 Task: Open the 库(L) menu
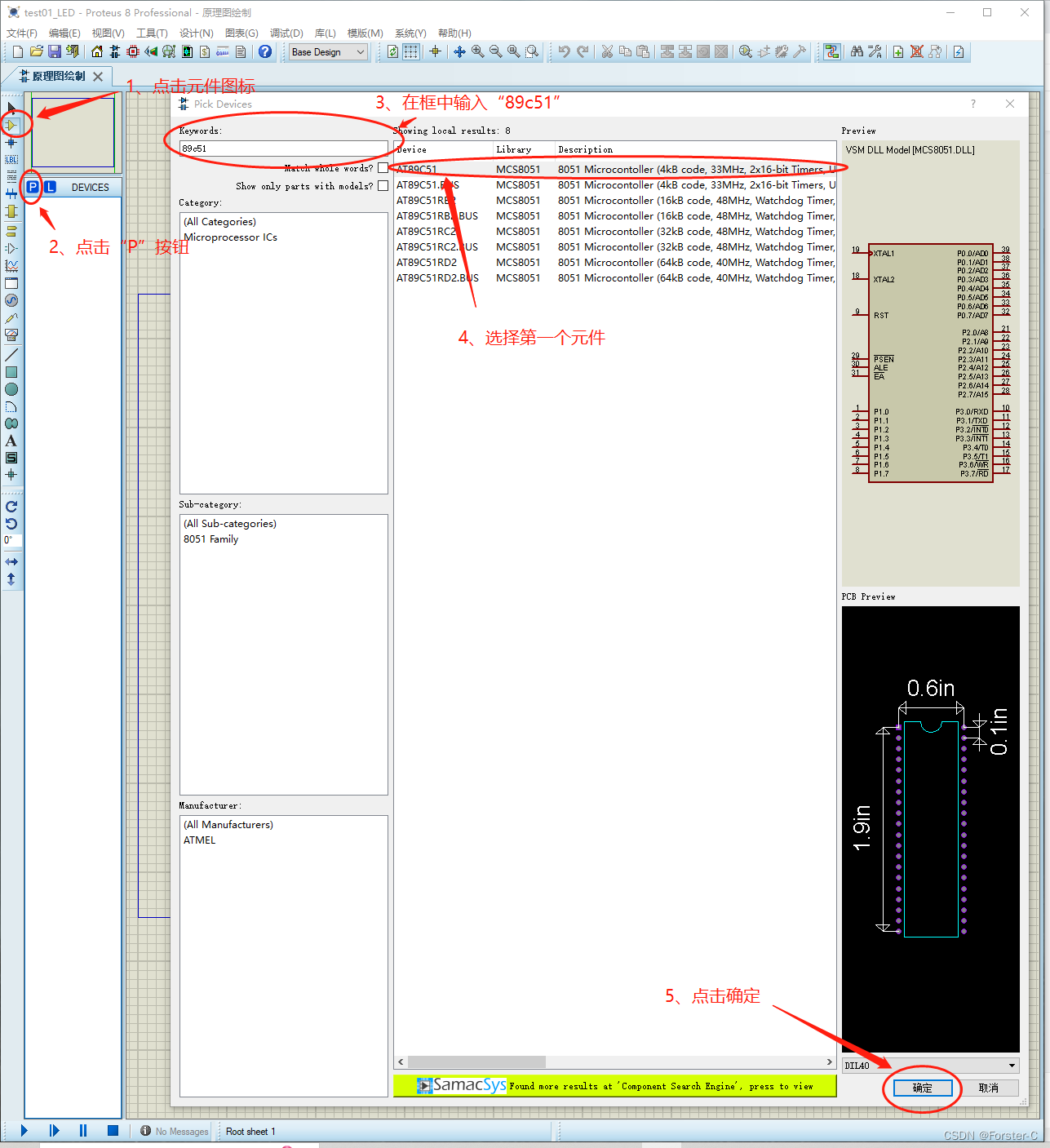coord(326,33)
